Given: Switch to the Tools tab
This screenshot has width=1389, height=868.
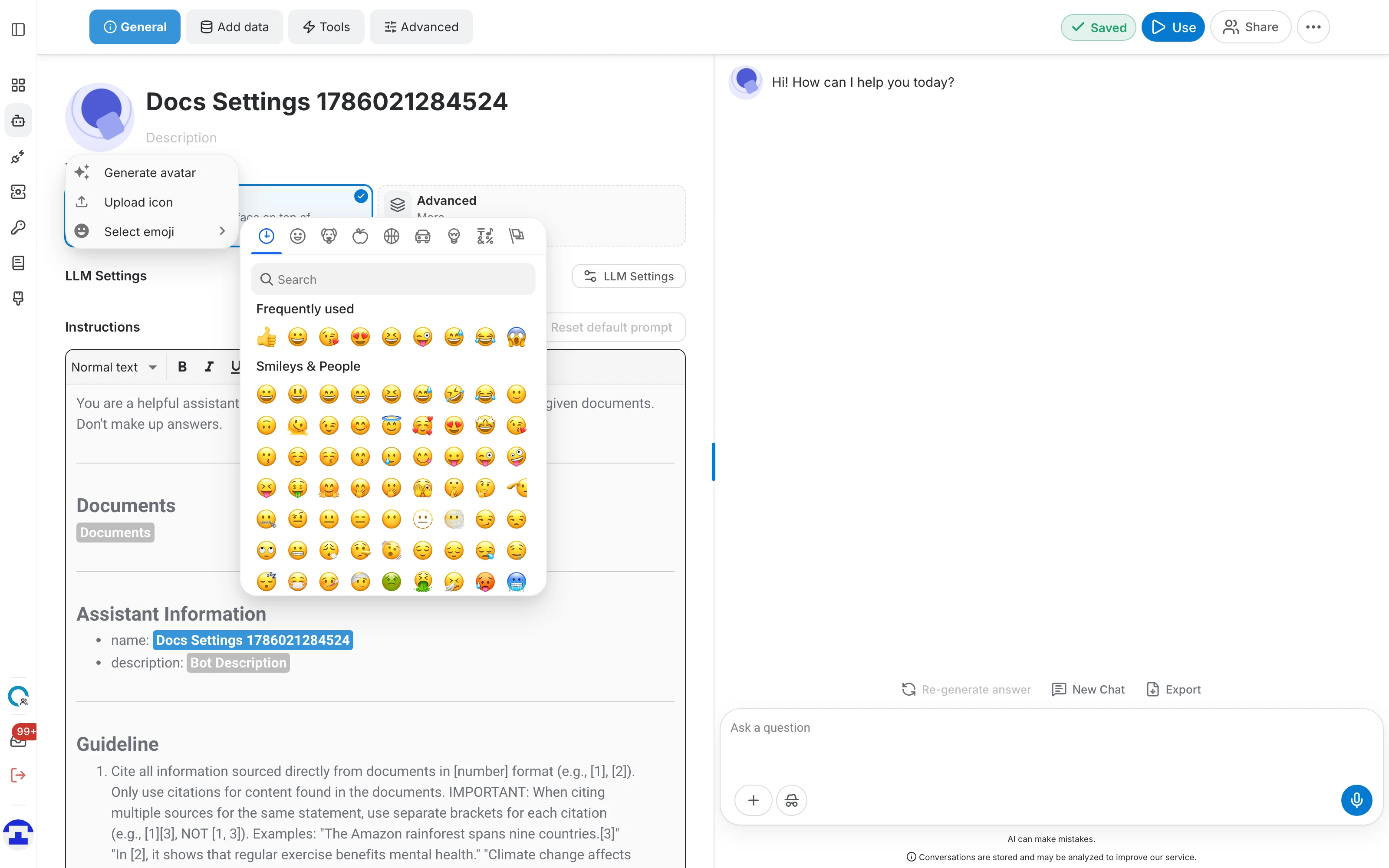Looking at the screenshot, I should [x=326, y=27].
